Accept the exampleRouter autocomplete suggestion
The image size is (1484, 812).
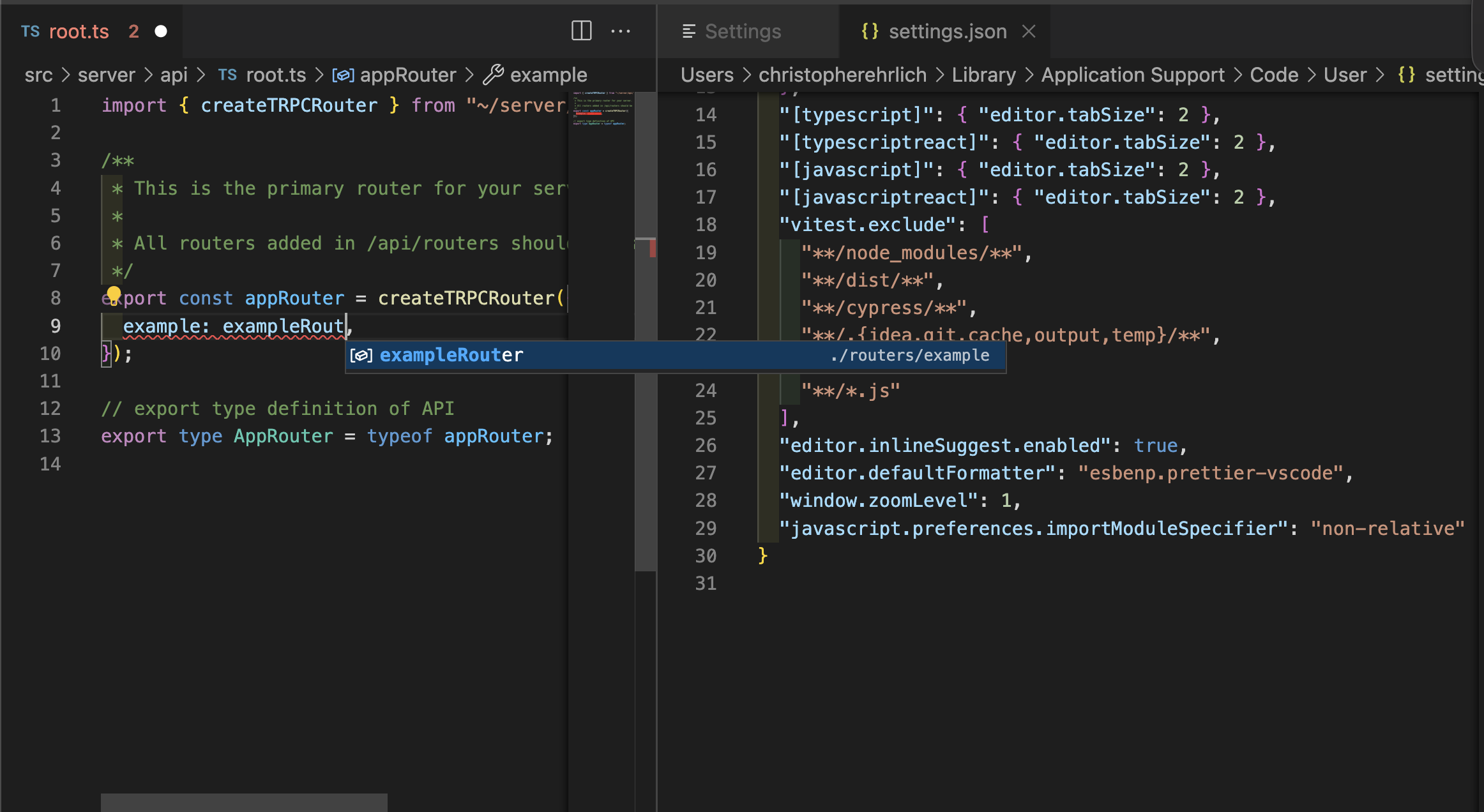tap(676, 356)
